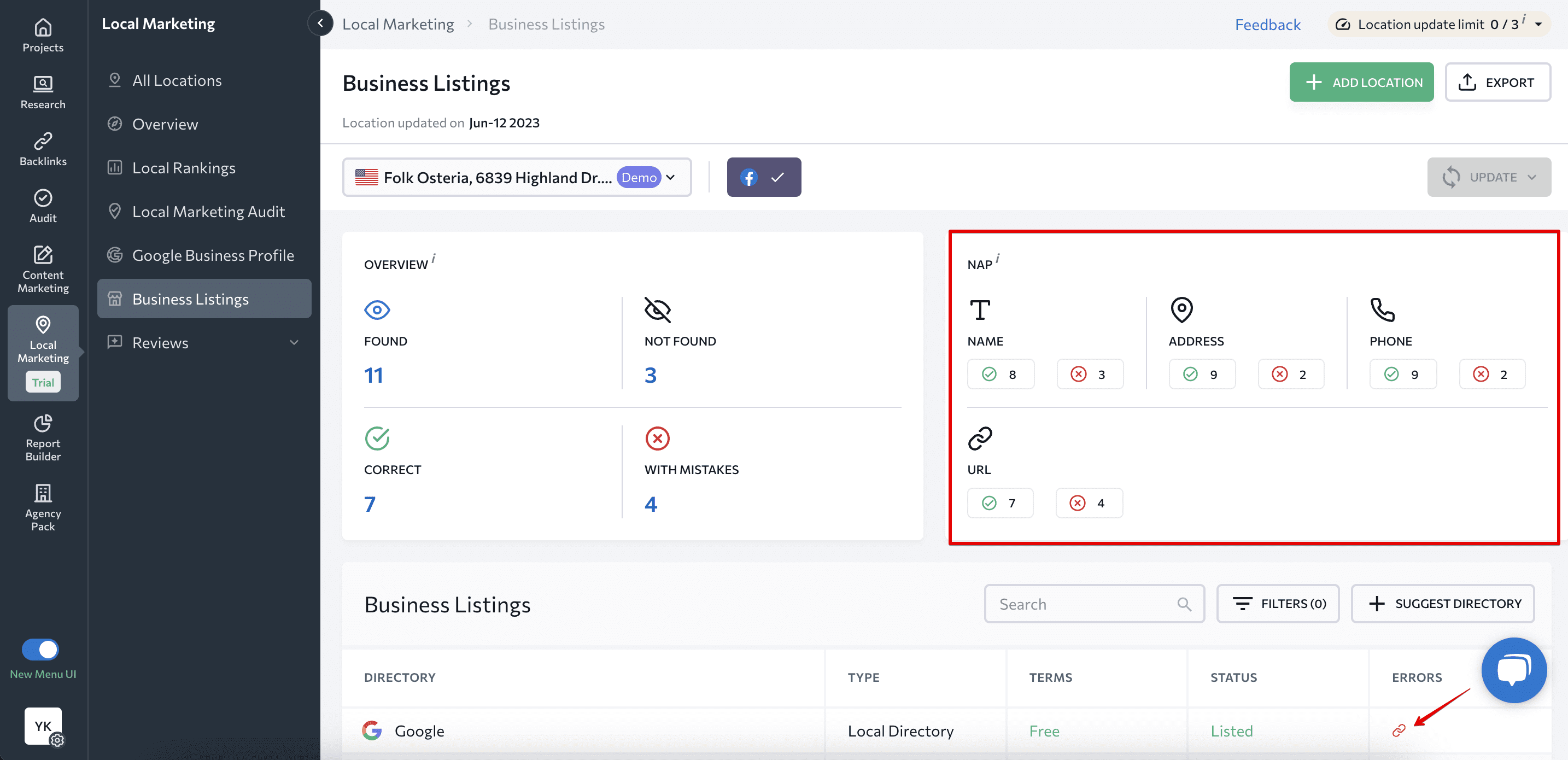This screenshot has height=760, width=1568.
Task: Click the CORRECT checkmark icon
Action: (x=377, y=438)
